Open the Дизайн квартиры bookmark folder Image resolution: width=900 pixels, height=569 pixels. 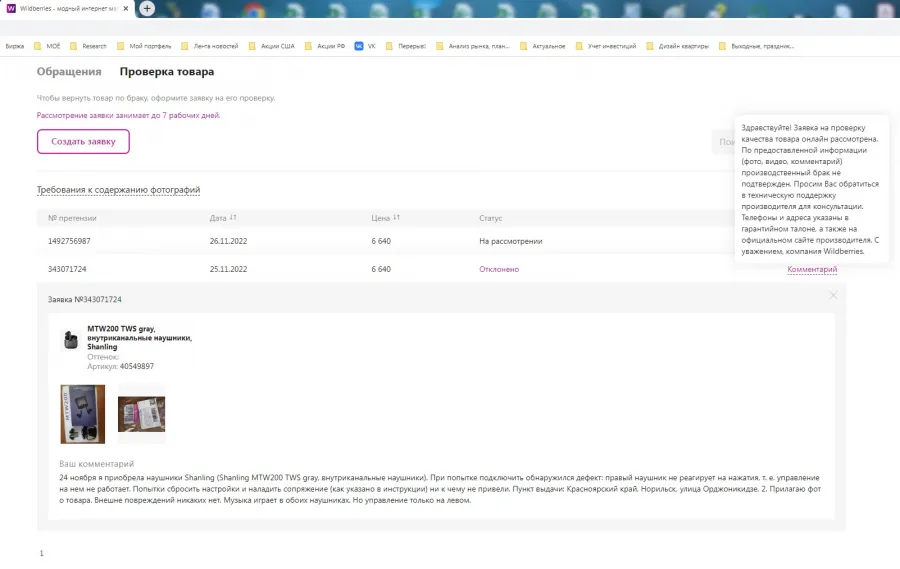[677, 46]
